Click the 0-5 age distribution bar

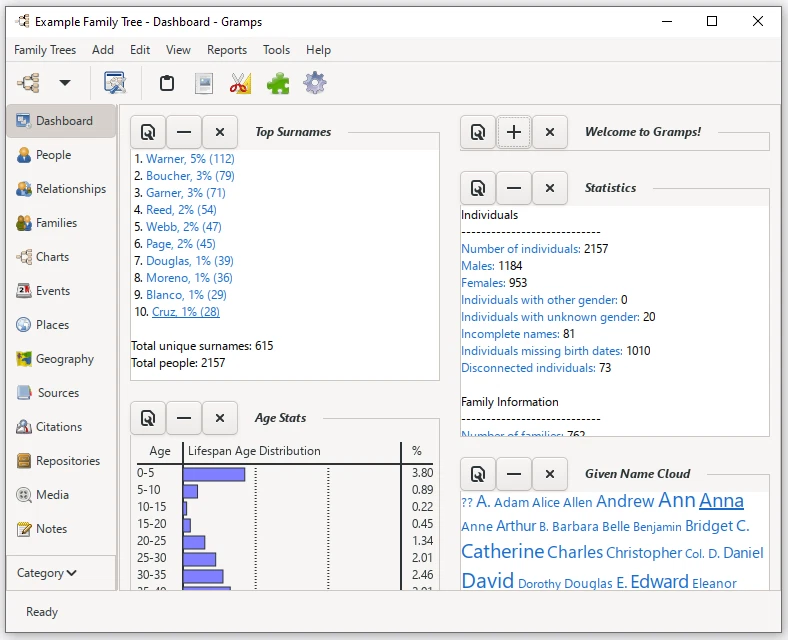(x=214, y=474)
